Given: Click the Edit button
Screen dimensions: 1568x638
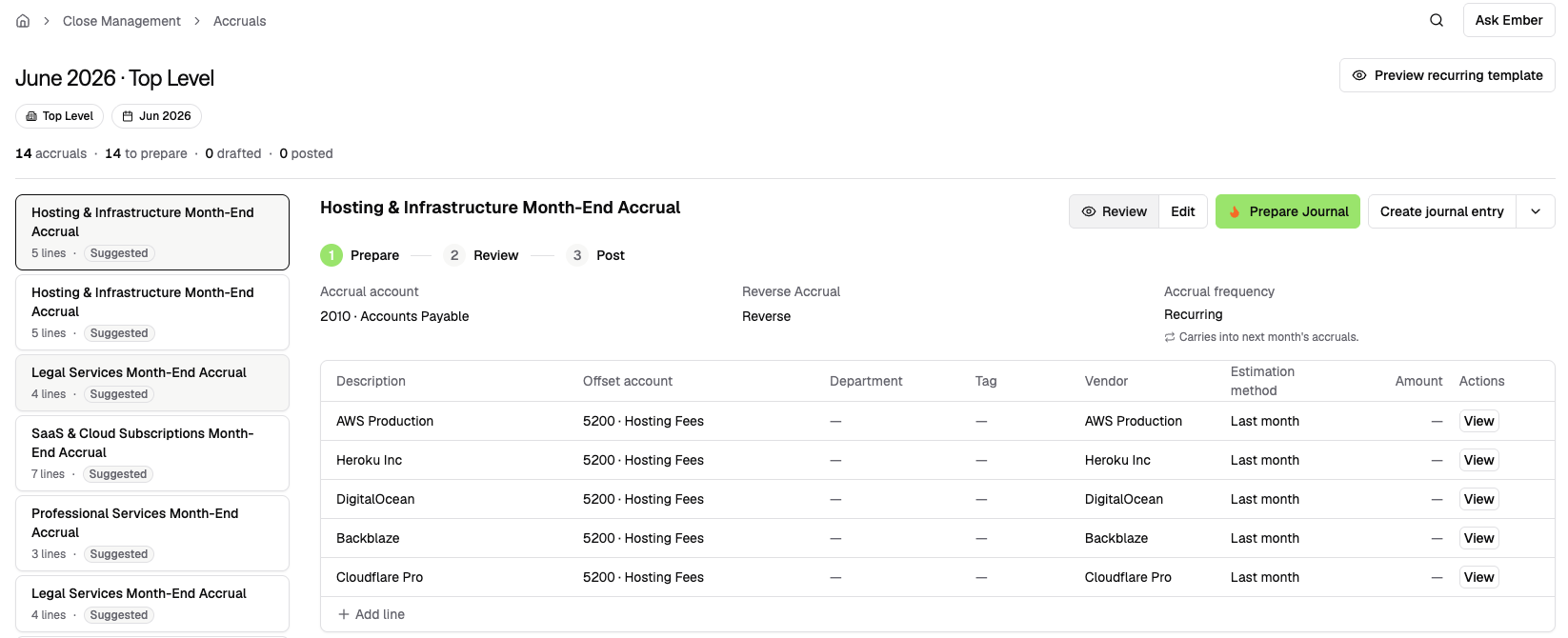Looking at the screenshot, I should coord(1183,211).
